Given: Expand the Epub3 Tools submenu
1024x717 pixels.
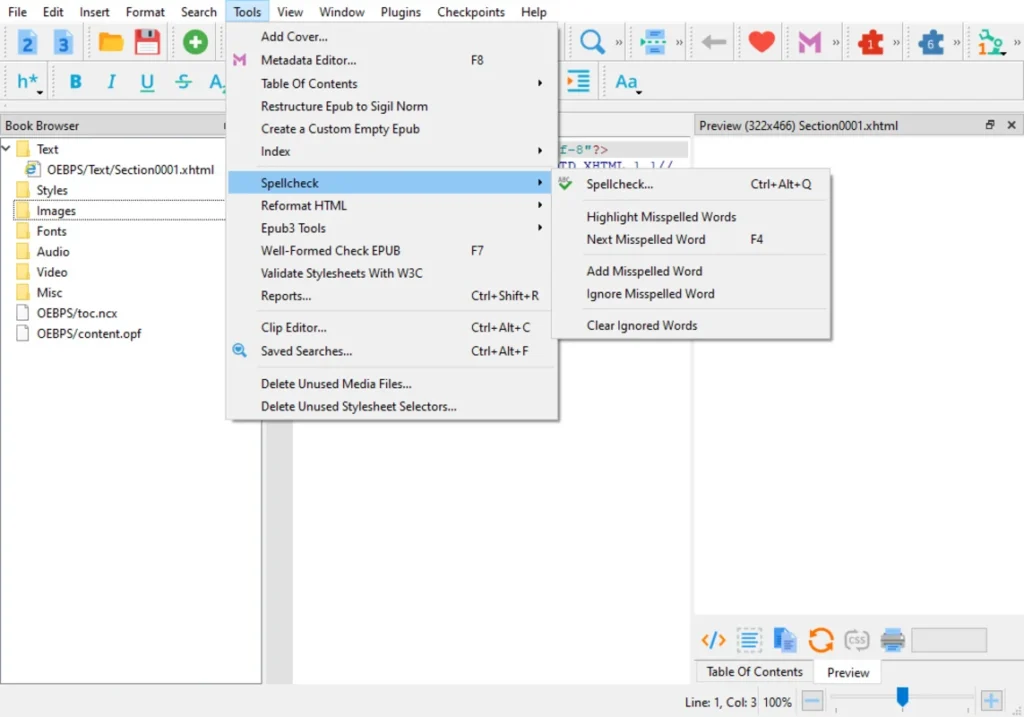Looking at the screenshot, I should 392,228.
